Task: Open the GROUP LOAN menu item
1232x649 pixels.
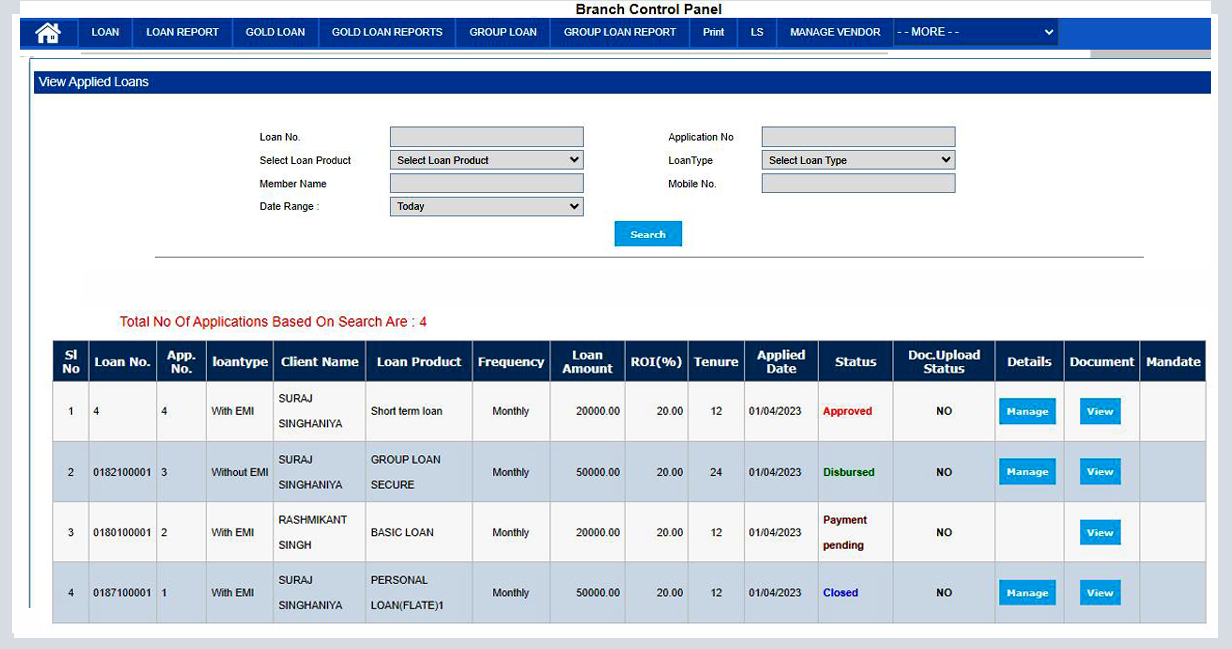Action: 503,31
